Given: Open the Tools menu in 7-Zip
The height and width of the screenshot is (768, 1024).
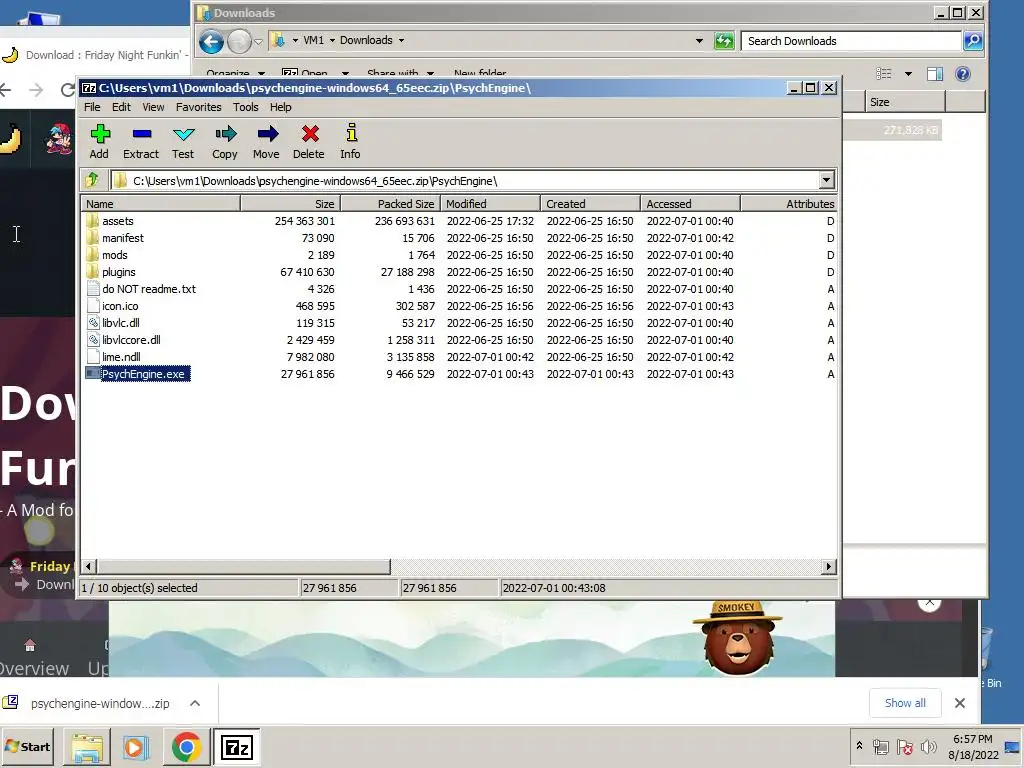Looking at the screenshot, I should click(246, 106).
